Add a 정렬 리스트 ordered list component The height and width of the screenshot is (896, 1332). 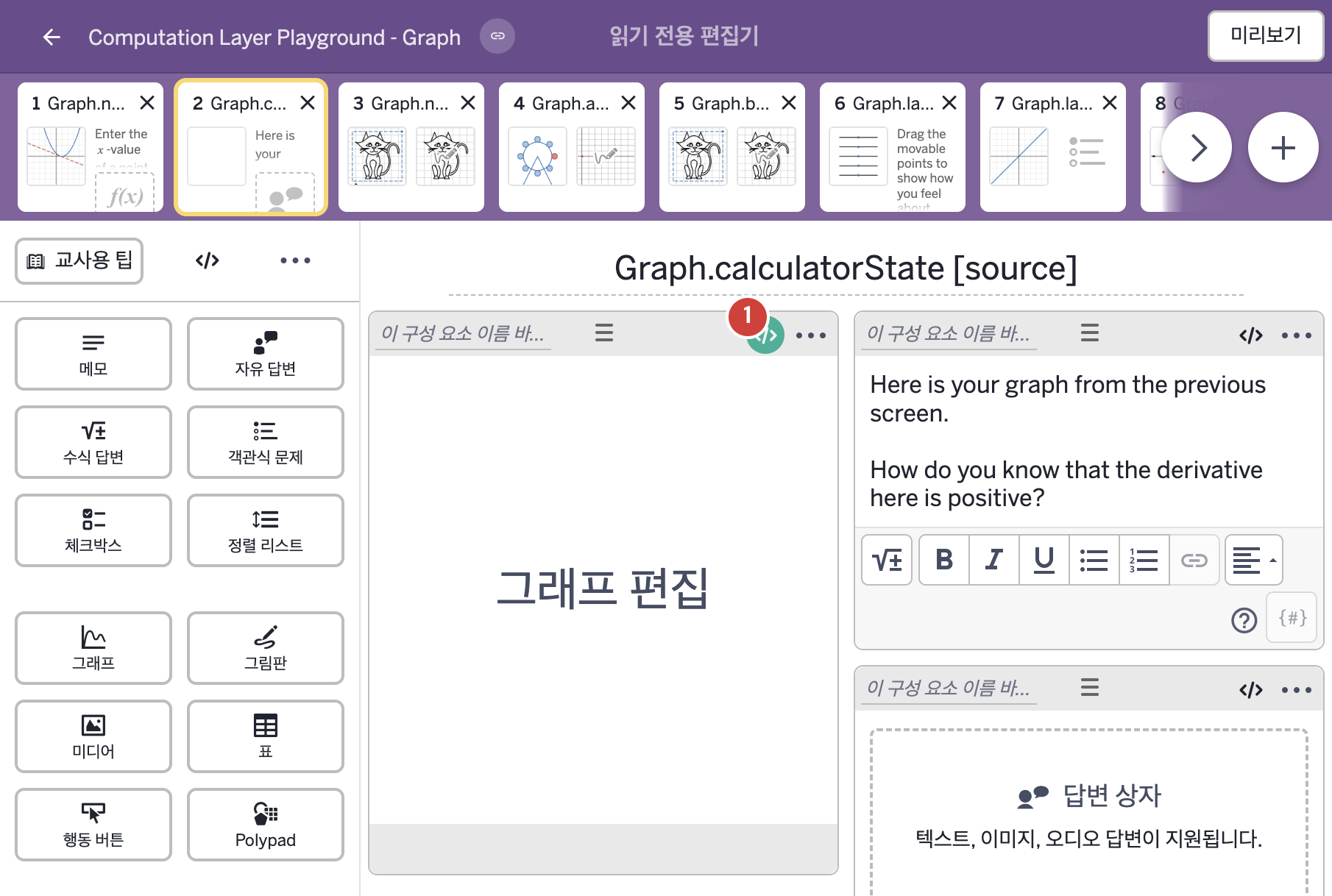click(x=266, y=530)
